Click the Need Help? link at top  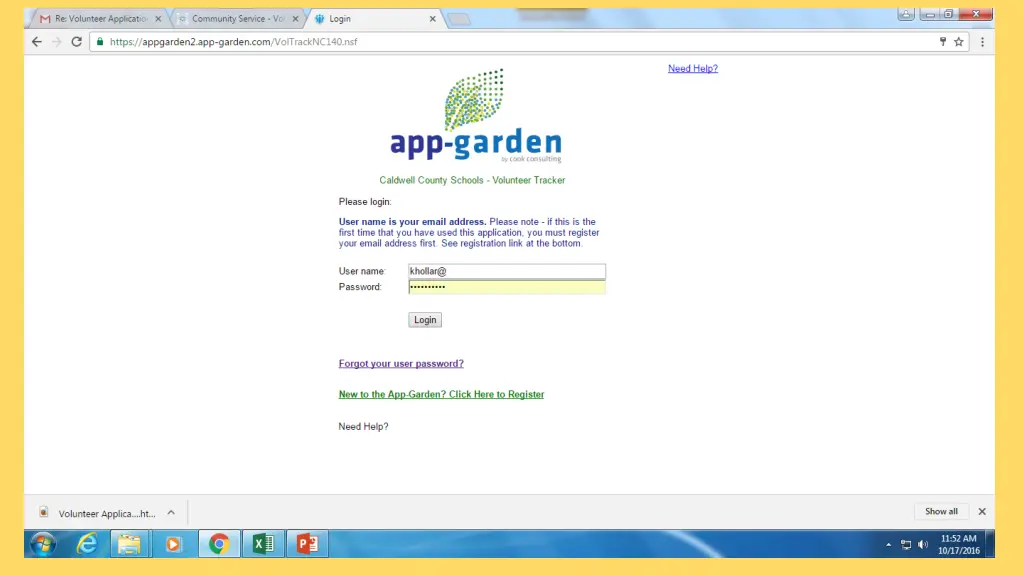pos(692,69)
